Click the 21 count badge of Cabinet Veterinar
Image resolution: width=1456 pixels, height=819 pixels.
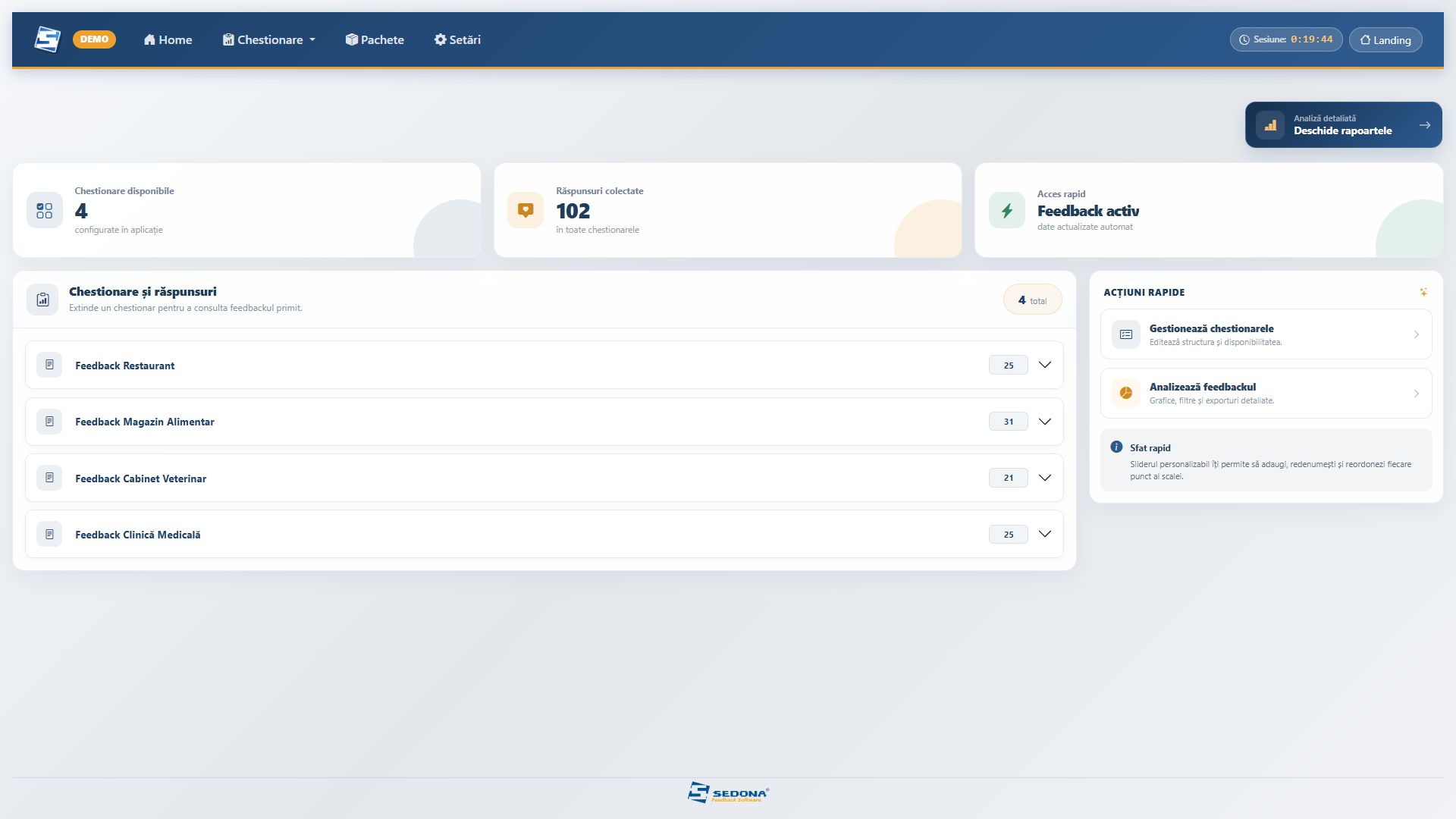[x=1008, y=478]
